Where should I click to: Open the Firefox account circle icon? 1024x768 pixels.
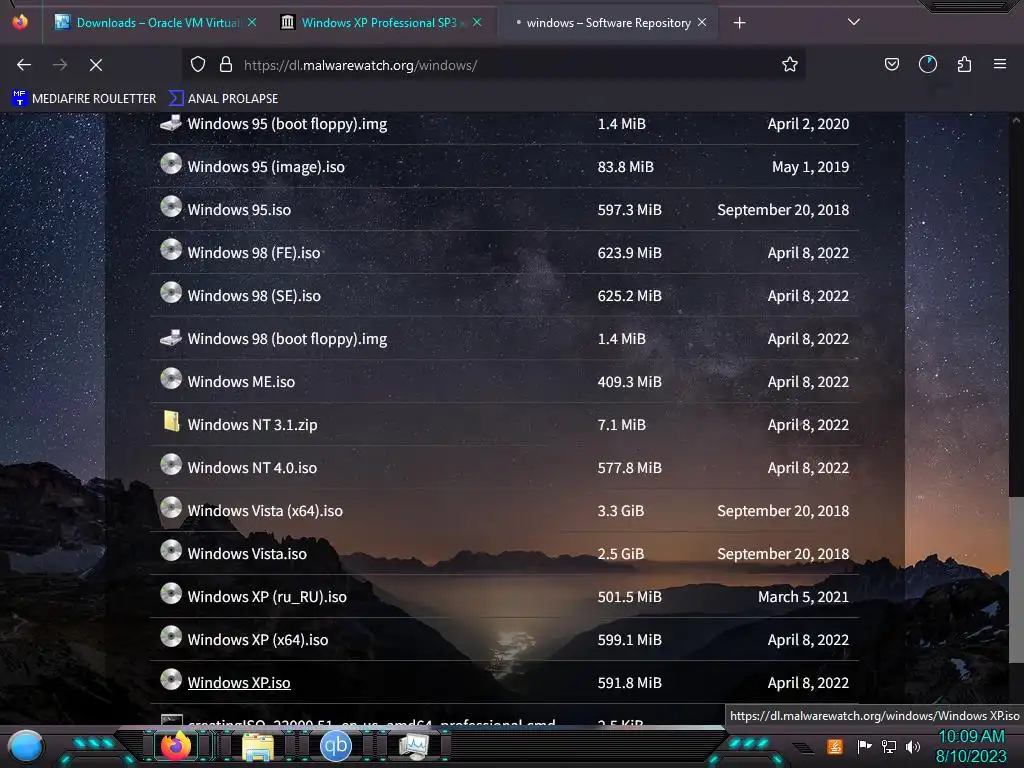927,64
